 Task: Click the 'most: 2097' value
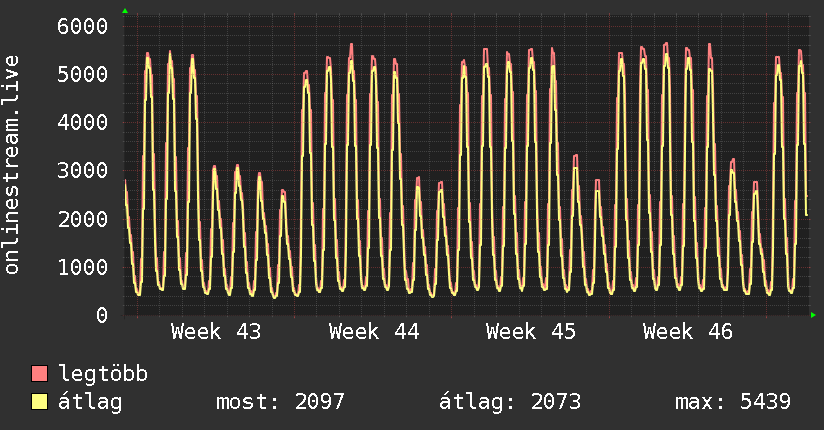[280, 402]
